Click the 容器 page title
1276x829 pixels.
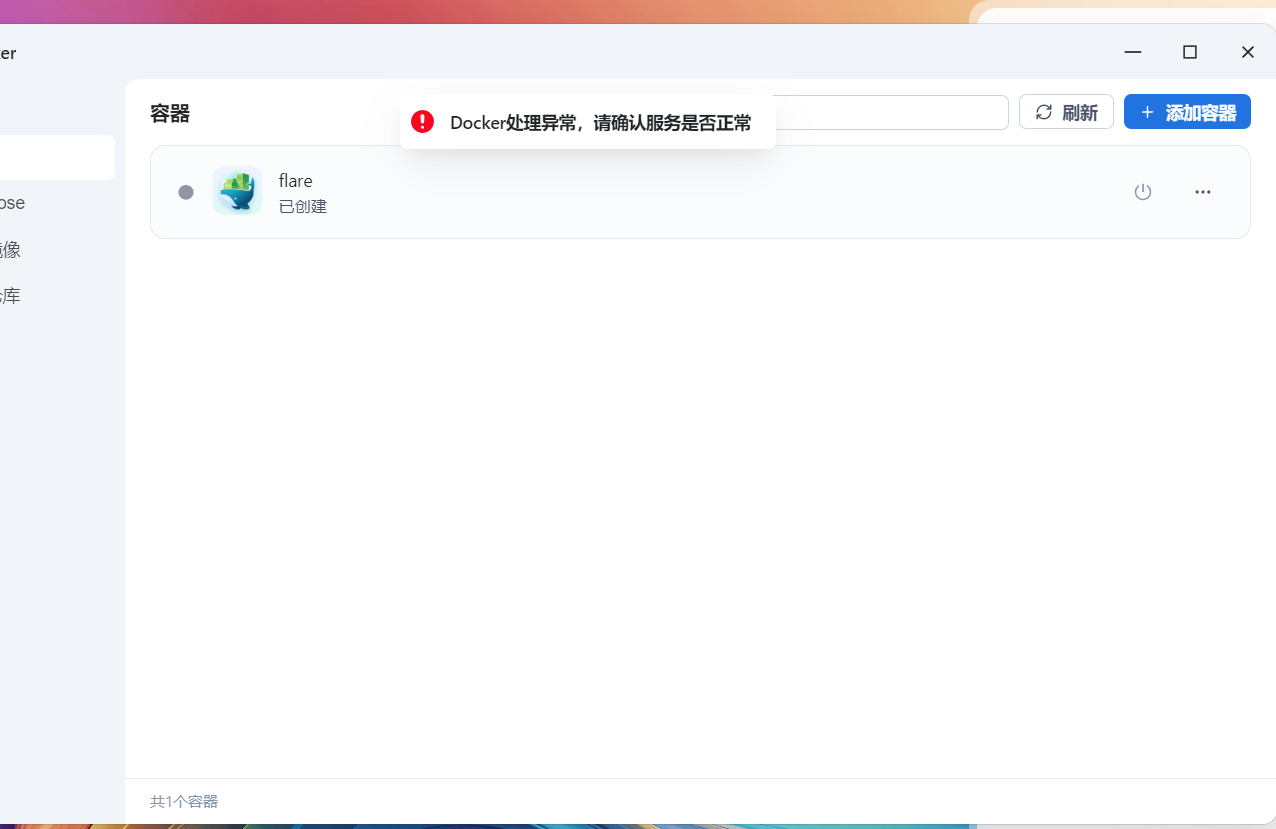tap(169, 113)
